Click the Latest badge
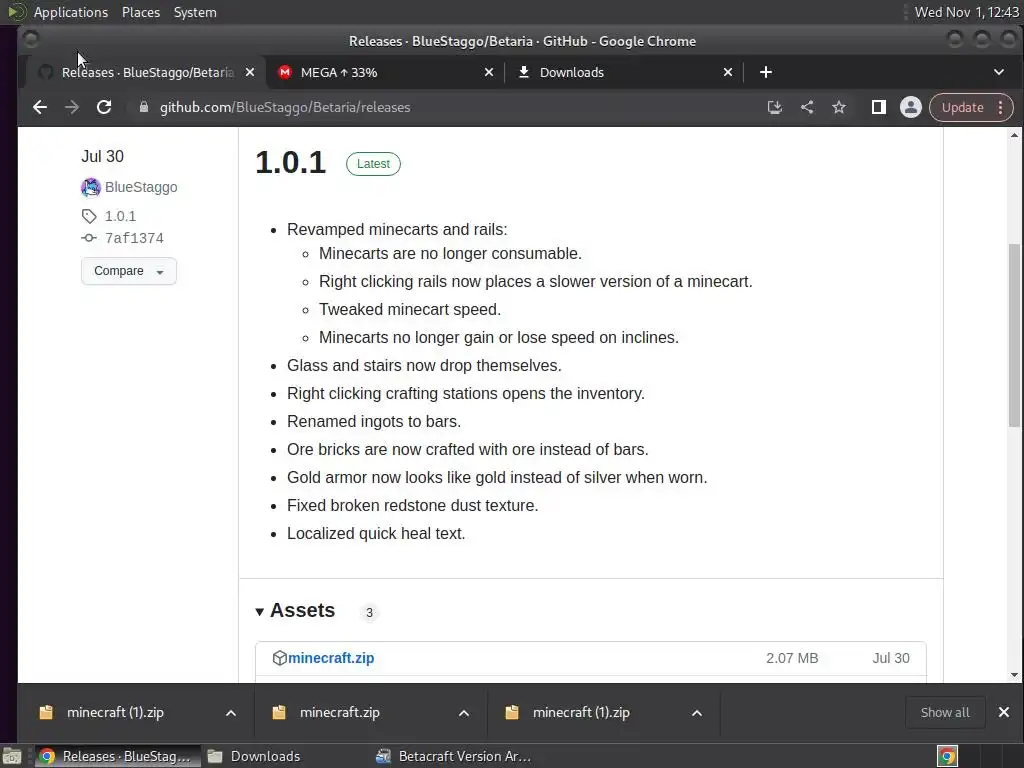Image resolution: width=1024 pixels, height=768 pixels. [373, 164]
